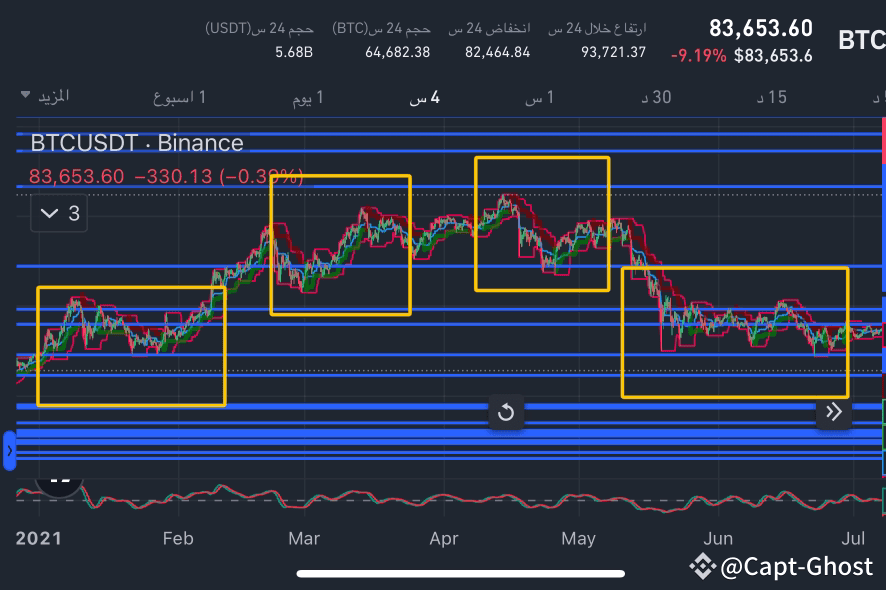Screen dimensions: 886x590
Task: Select the 30 د thirty-minute timeframe
Action: pyautogui.click(x=656, y=97)
